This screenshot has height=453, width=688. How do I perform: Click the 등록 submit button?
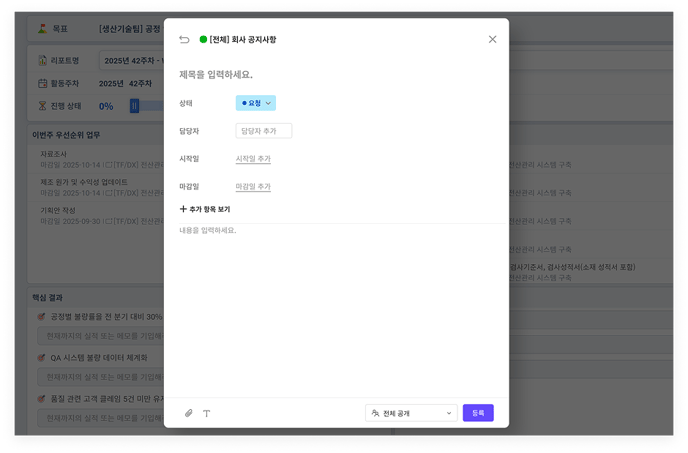coord(478,413)
